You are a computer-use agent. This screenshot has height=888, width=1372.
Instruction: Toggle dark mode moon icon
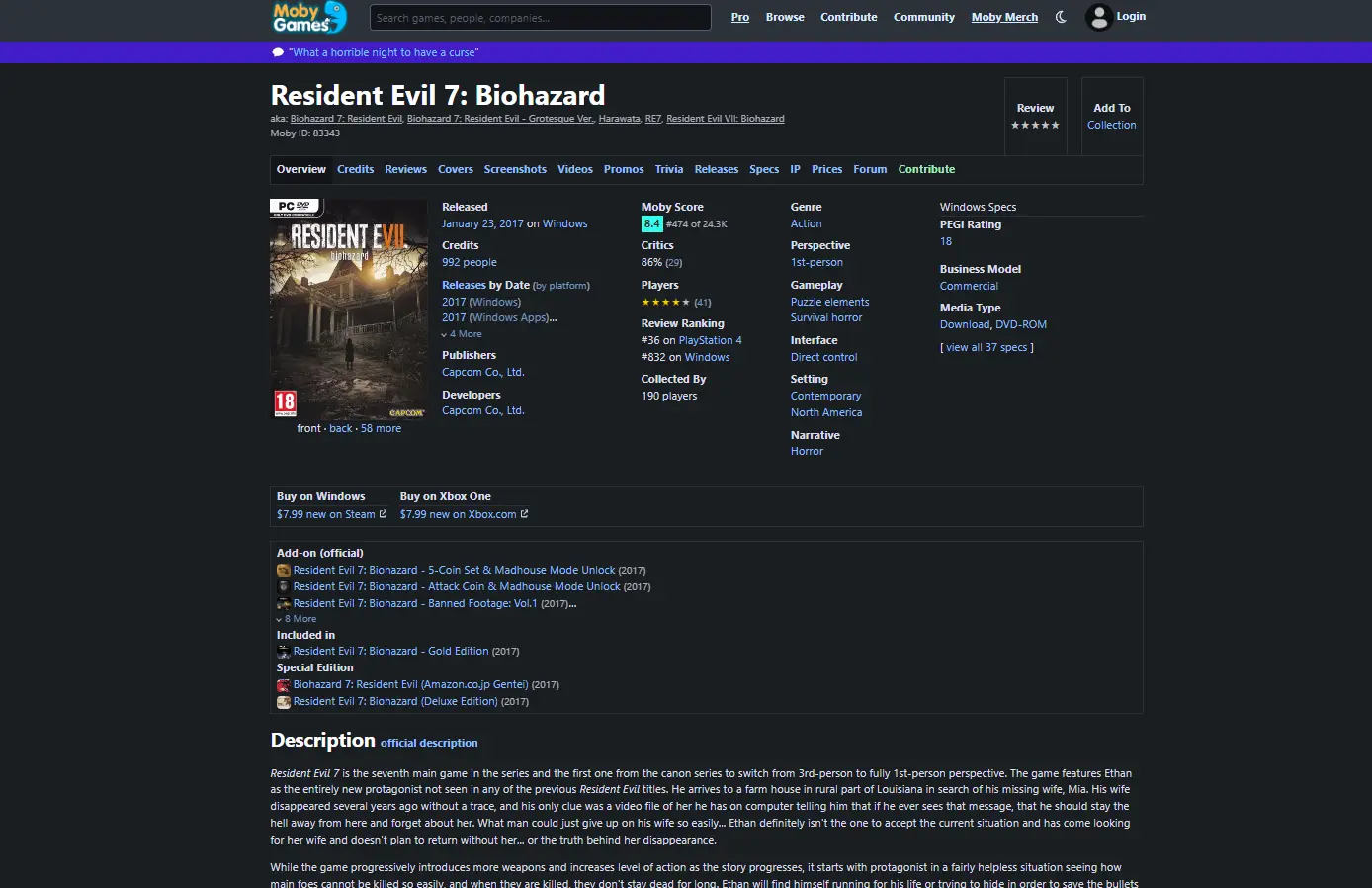click(1061, 17)
